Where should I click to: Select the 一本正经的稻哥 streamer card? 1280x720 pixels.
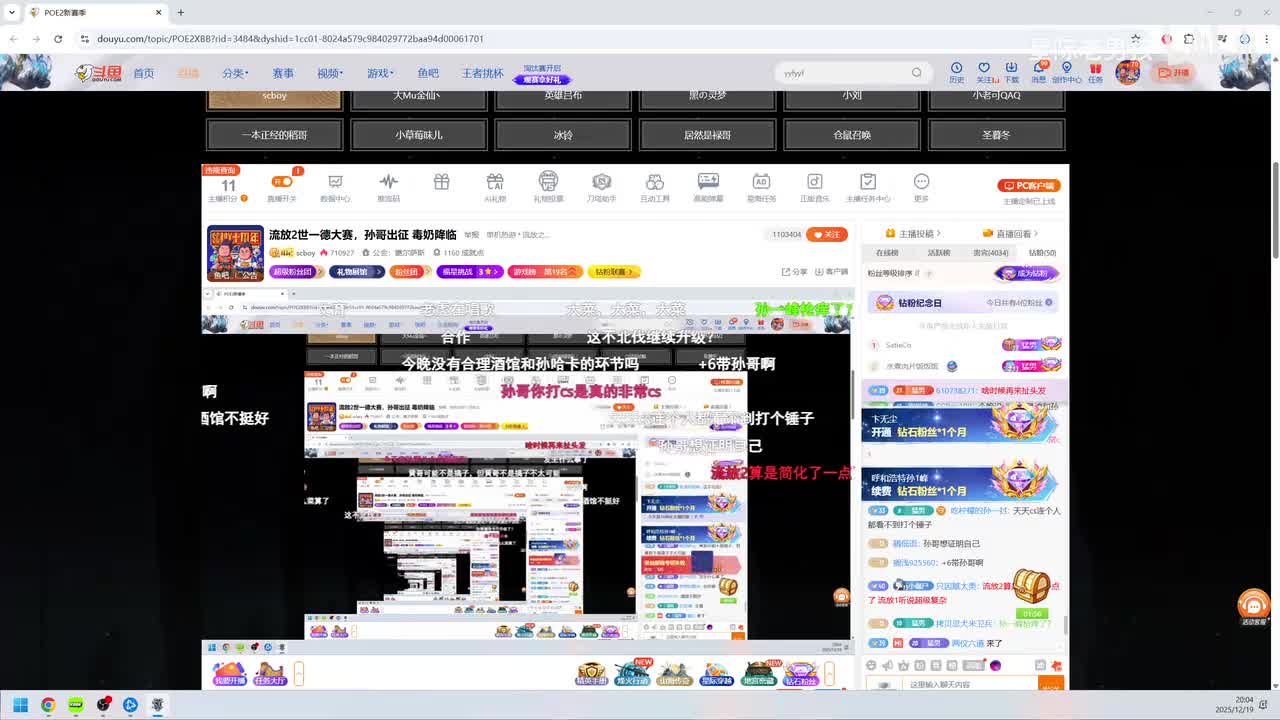[x=274, y=135]
